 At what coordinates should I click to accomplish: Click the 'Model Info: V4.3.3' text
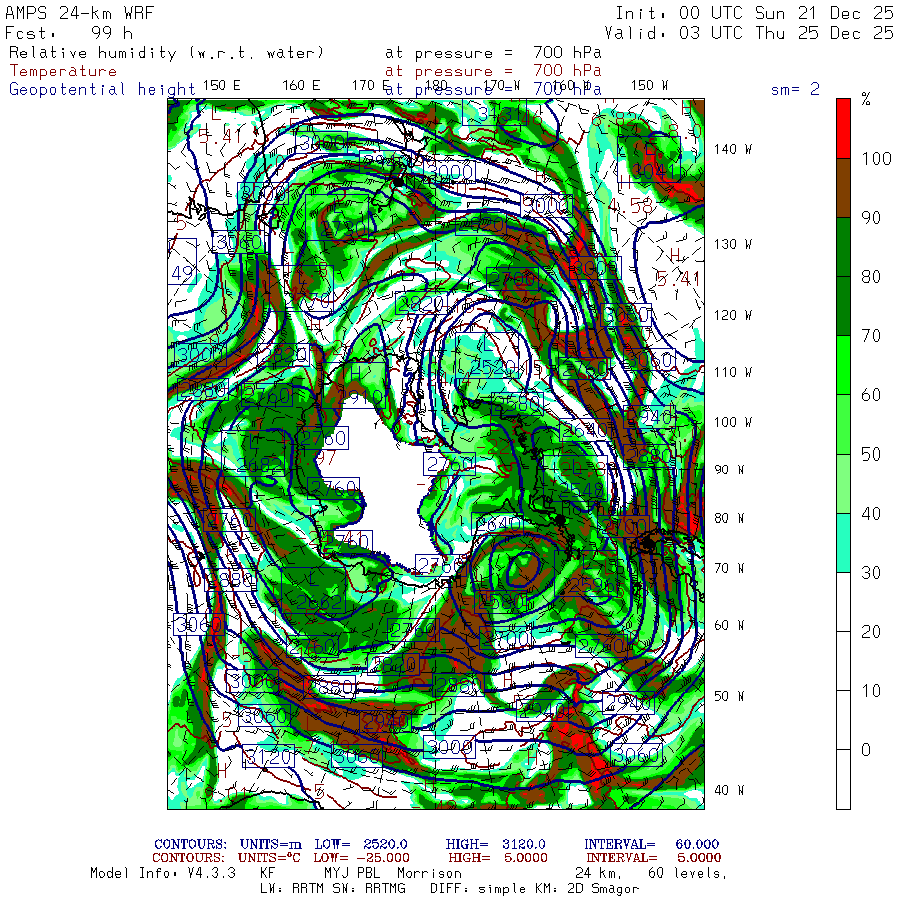[163, 874]
